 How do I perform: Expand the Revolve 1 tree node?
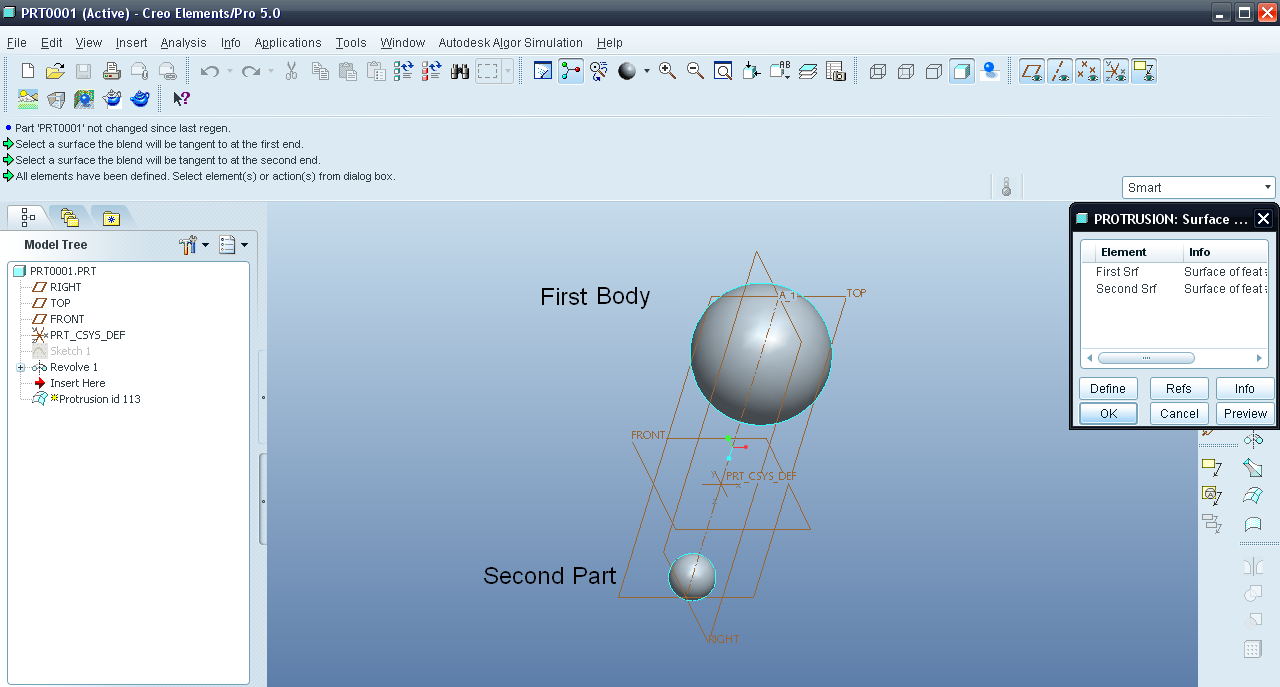click(21, 368)
